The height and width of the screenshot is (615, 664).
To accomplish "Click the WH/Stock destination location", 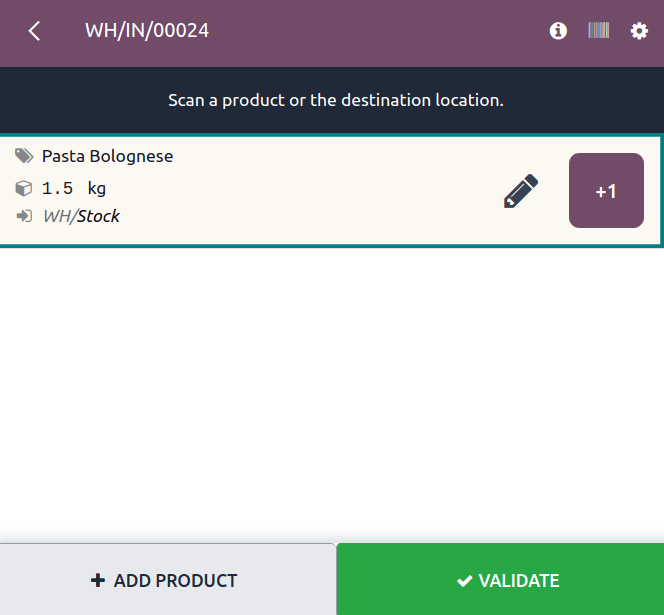I will [x=81, y=216].
